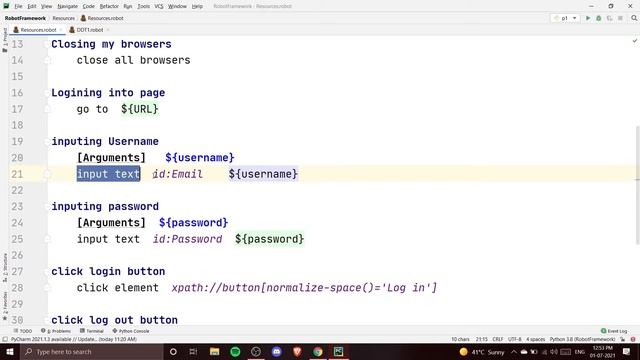This screenshot has width=640, height=360.
Task: Click the inspection checkmark at editor top-right
Action: (635, 41)
